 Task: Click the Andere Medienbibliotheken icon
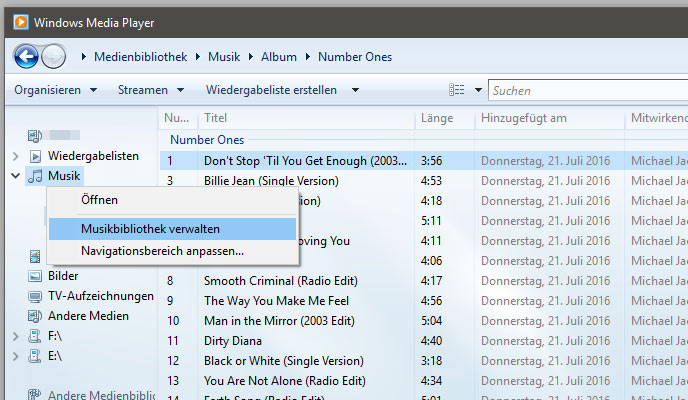pyautogui.click(x=35, y=394)
